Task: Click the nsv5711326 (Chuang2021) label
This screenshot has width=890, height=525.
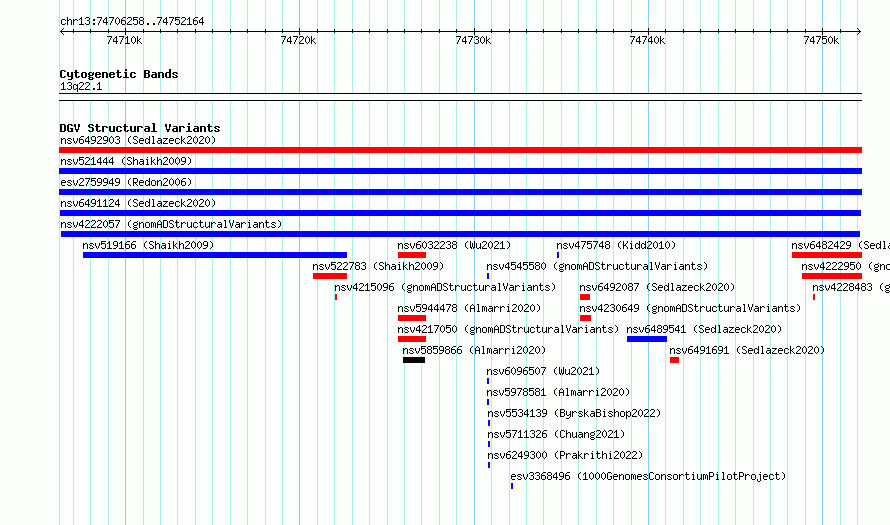Action: click(x=556, y=434)
